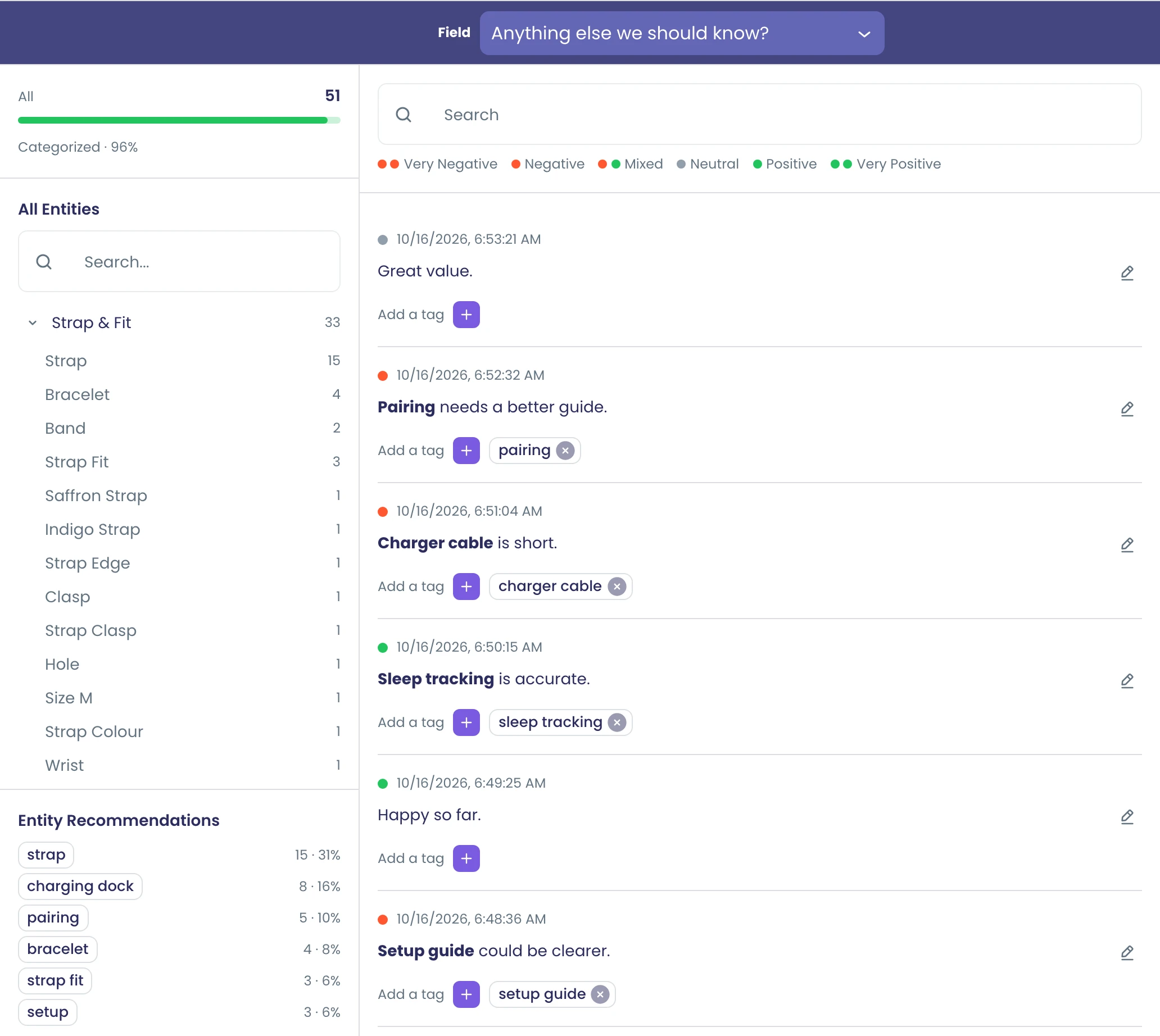Viewport: 1160px width, 1036px height.
Task: Filter by Very Positive sentiment
Action: (886, 164)
